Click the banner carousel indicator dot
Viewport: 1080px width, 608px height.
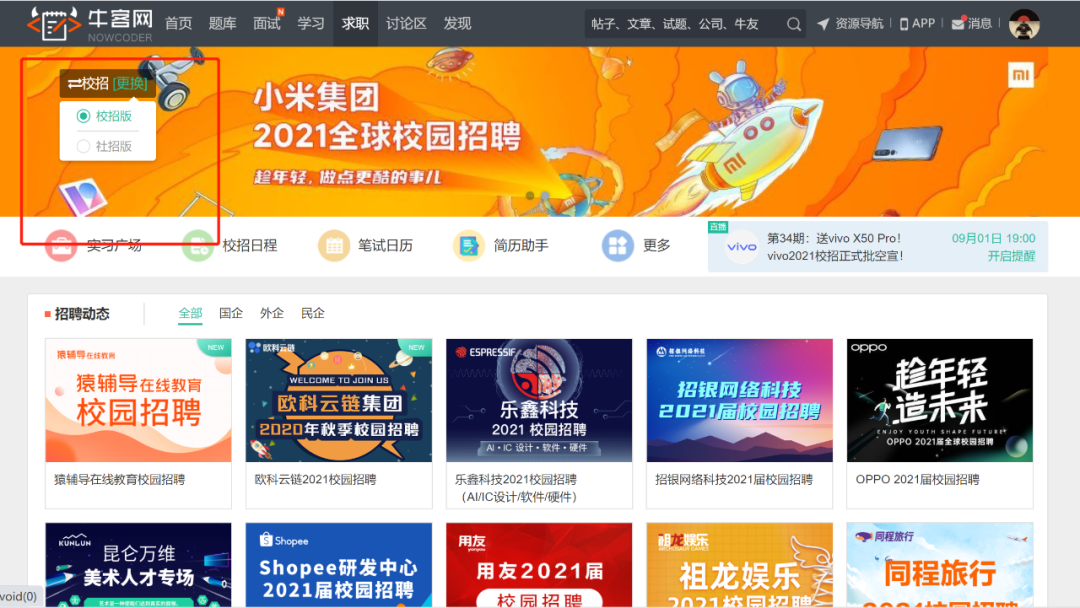pyautogui.click(x=530, y=196)
